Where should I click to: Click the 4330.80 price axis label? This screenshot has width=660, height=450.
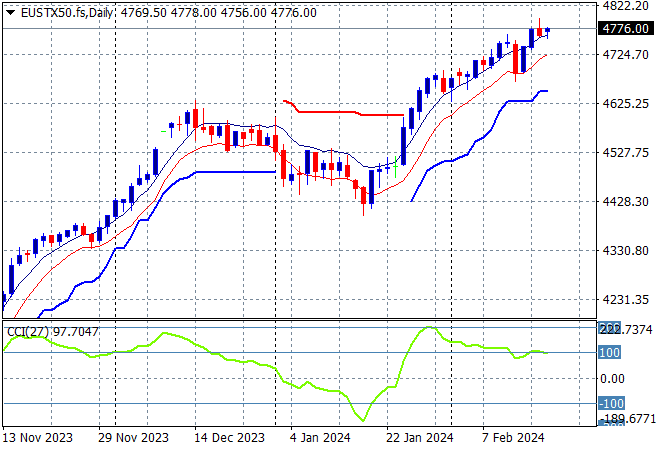point(625,251)
